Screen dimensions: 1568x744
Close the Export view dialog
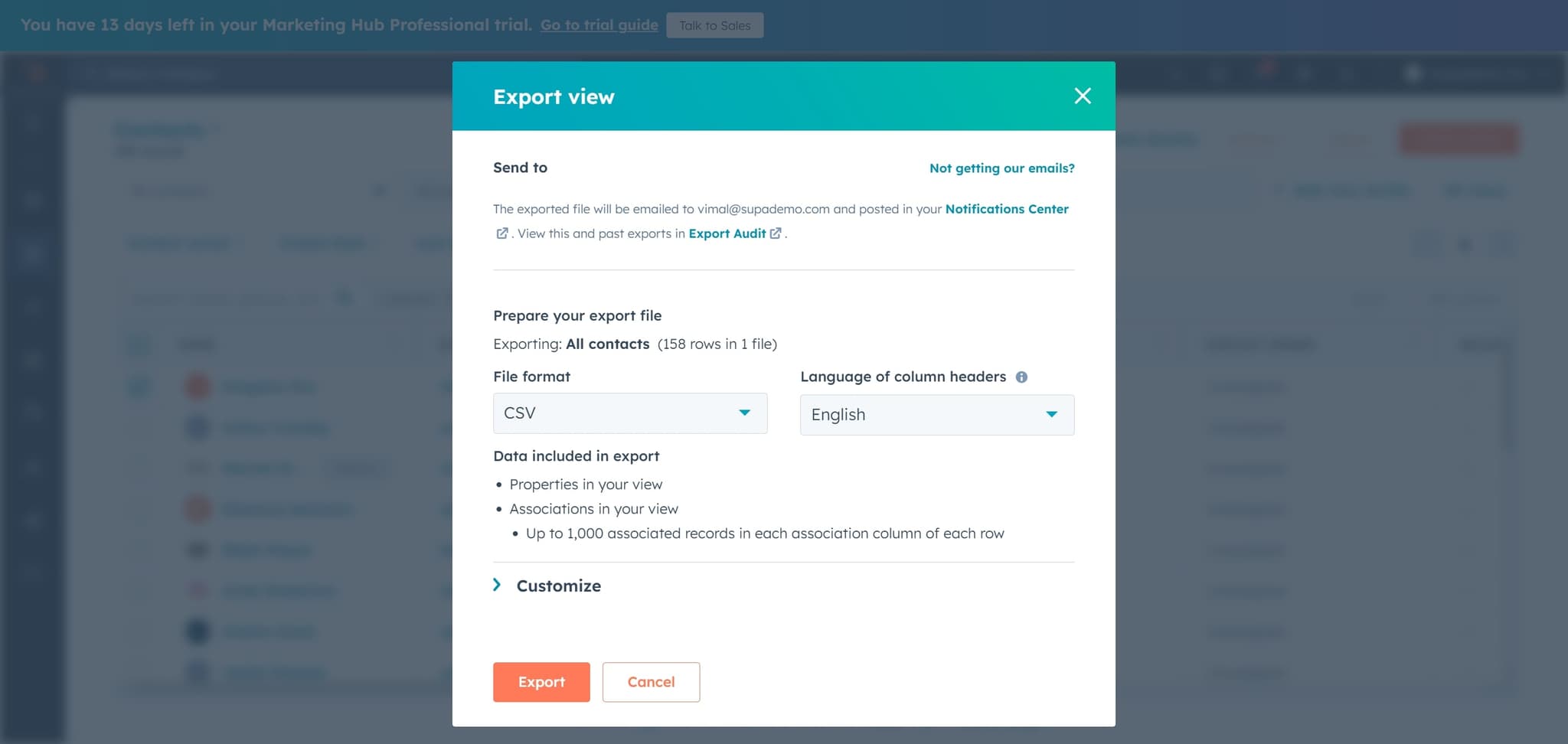[1083, 96]
